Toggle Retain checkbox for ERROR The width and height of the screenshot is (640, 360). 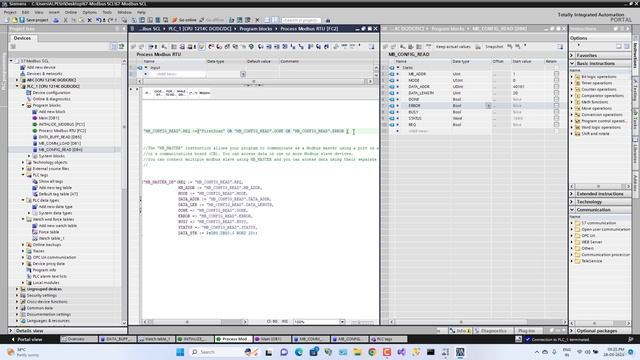(556, 106)
